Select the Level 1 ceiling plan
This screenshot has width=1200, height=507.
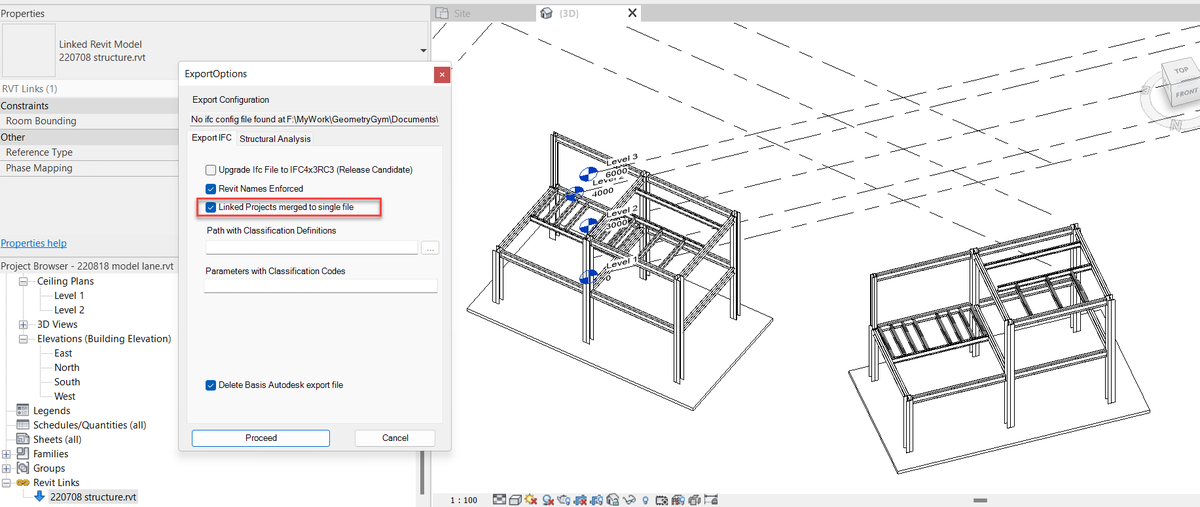click(x=69, y=296)
